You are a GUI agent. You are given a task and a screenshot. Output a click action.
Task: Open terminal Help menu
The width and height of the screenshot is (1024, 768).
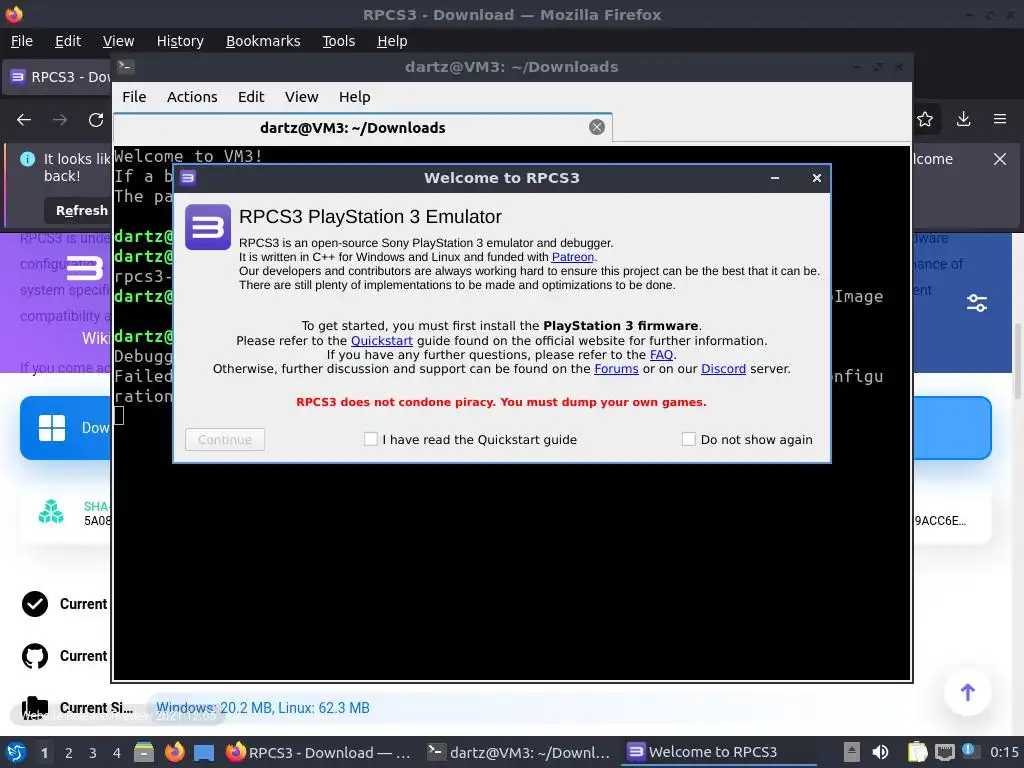[x=355, y=97]
